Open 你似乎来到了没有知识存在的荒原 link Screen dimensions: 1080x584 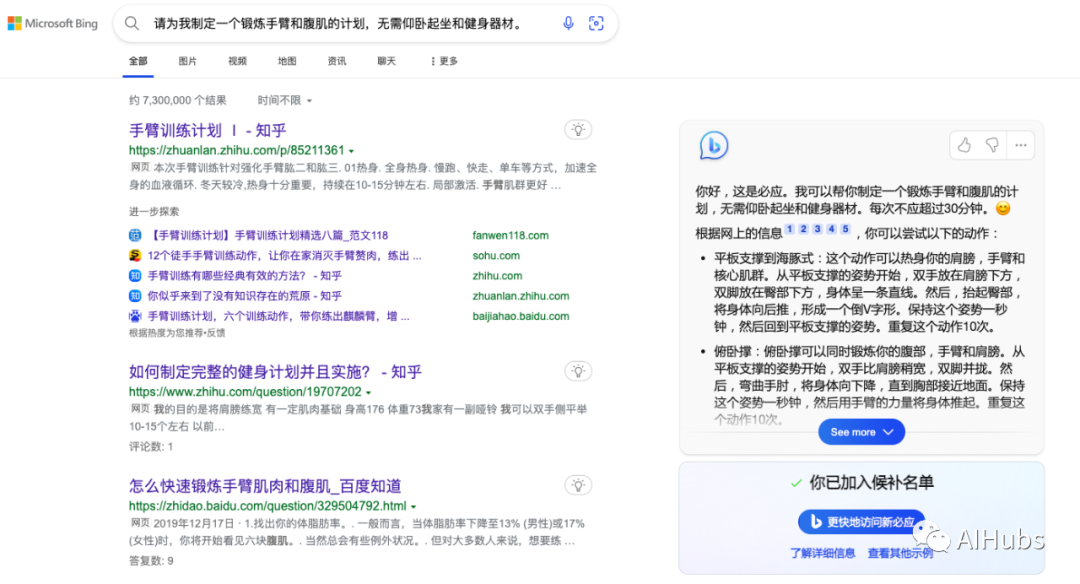[x=245, y=296]
